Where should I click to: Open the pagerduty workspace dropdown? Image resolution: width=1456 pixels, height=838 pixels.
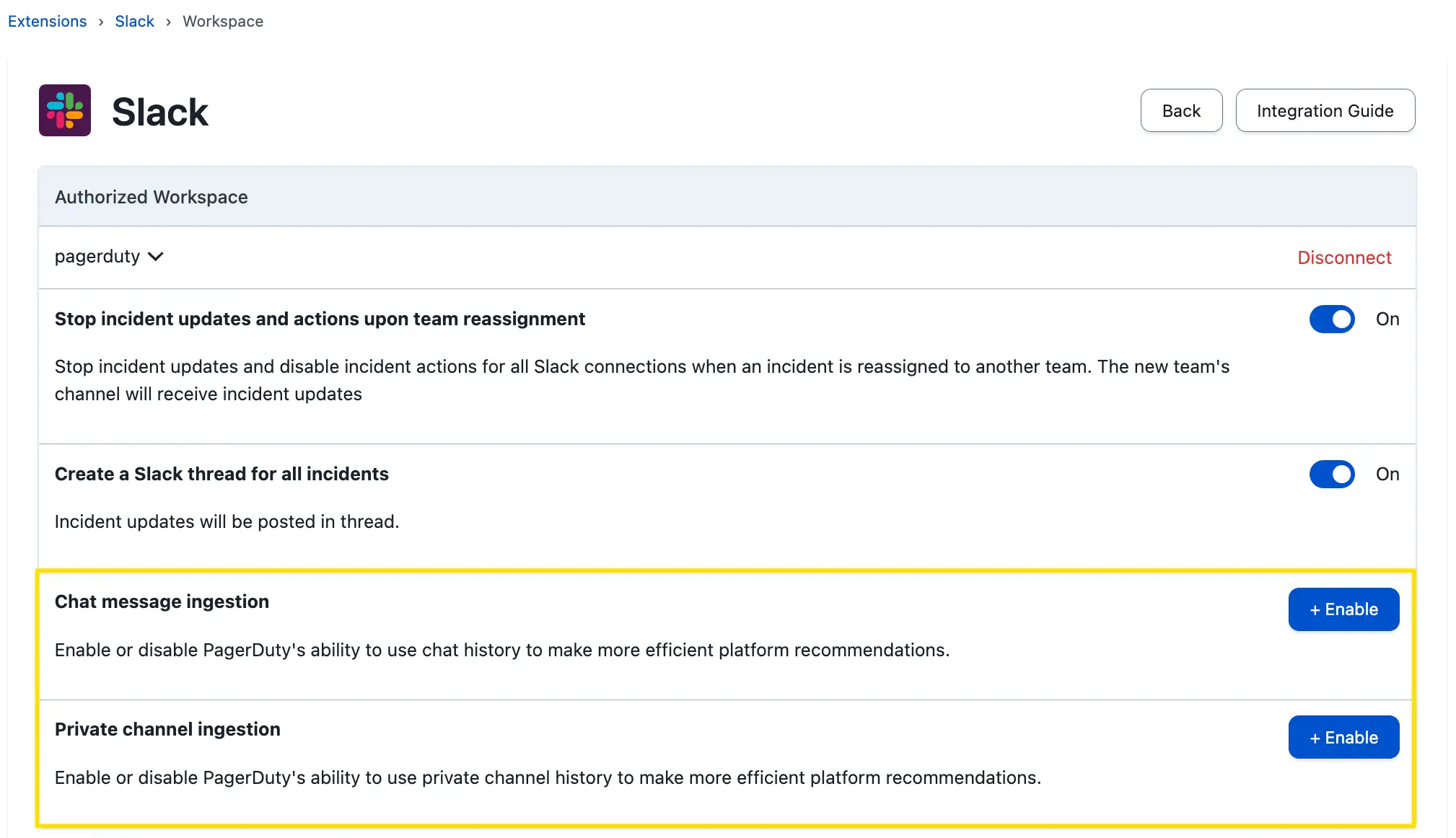[97, 257]
